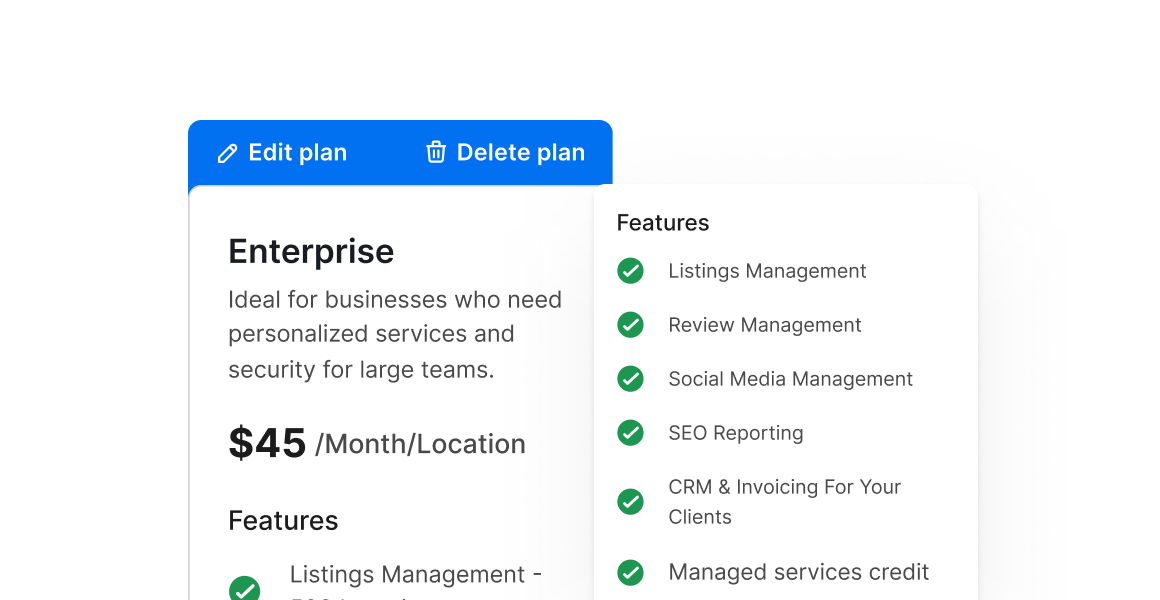The image size is (1160, 600).
Task: Click the $45 price amount
Action: click(267, 443)
